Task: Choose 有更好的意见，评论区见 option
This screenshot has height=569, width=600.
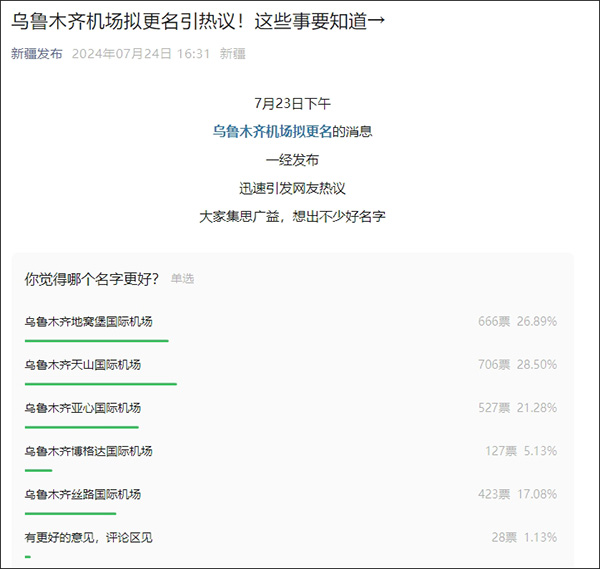Action: point(89,537)
